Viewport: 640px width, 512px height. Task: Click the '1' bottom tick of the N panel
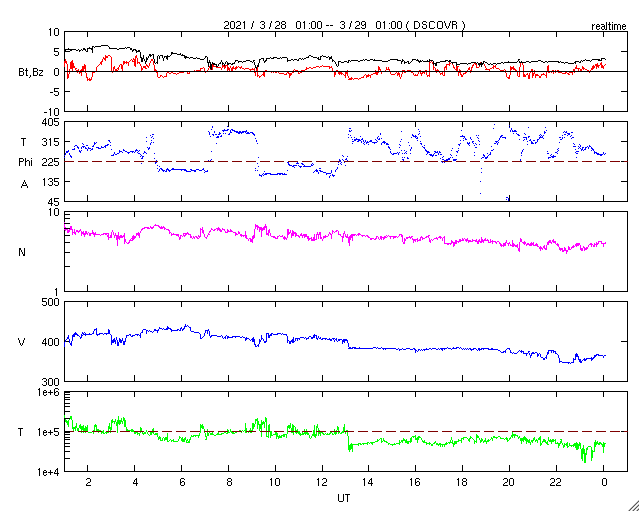[57, 292]
